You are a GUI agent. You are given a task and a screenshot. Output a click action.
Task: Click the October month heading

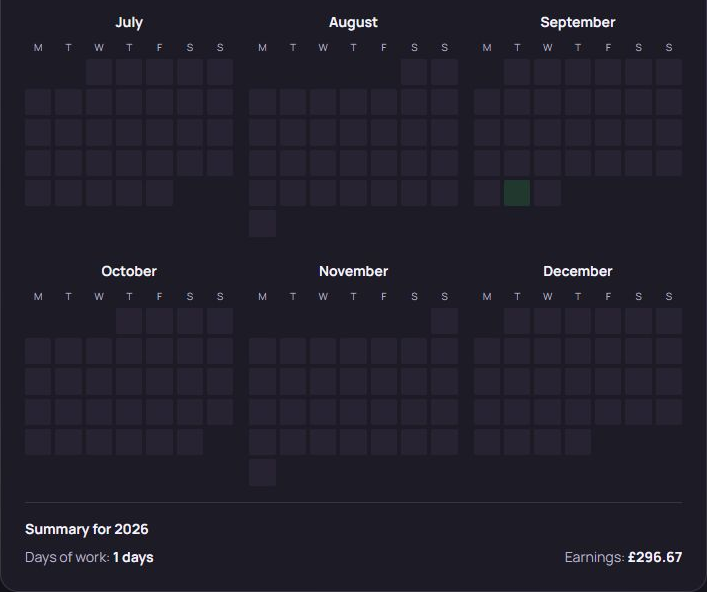point(129,271)
